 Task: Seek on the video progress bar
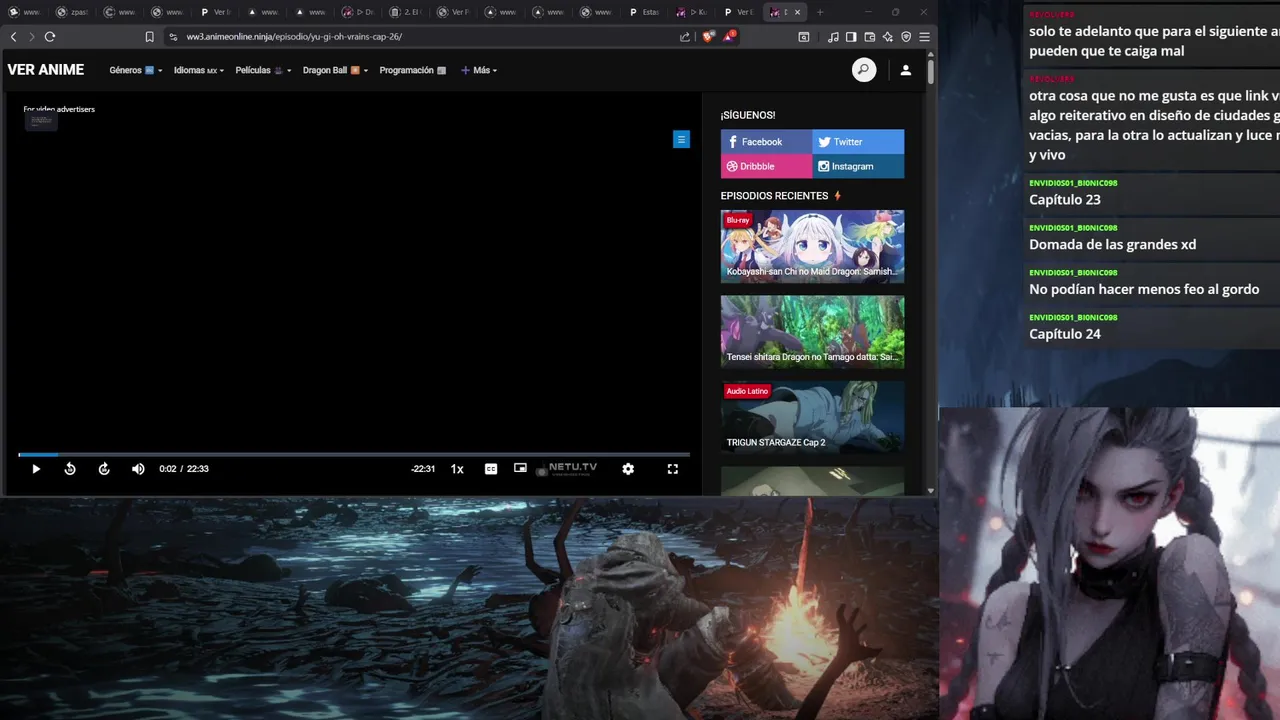pos(354,455)
